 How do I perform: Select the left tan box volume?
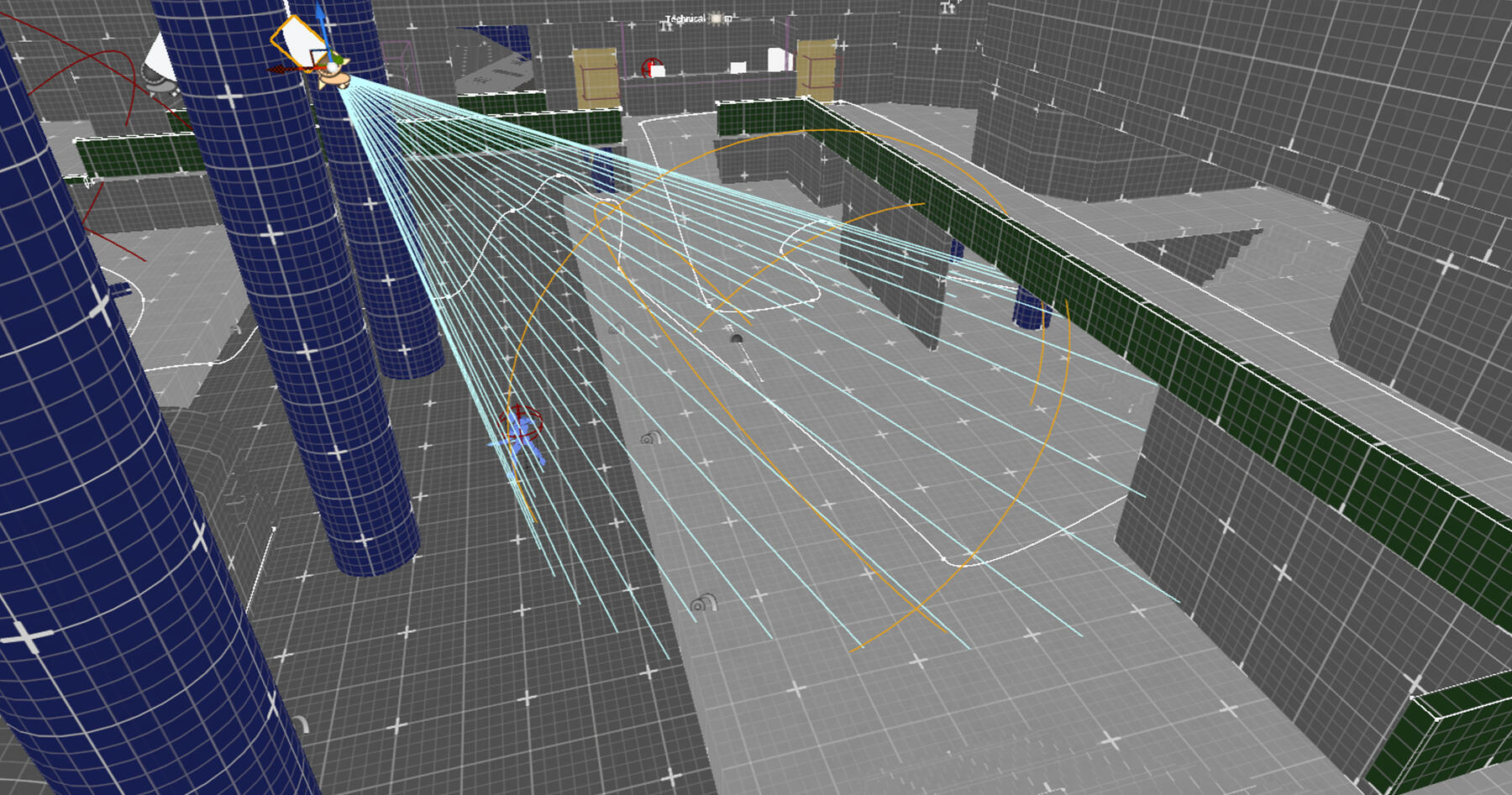[596, 77]
